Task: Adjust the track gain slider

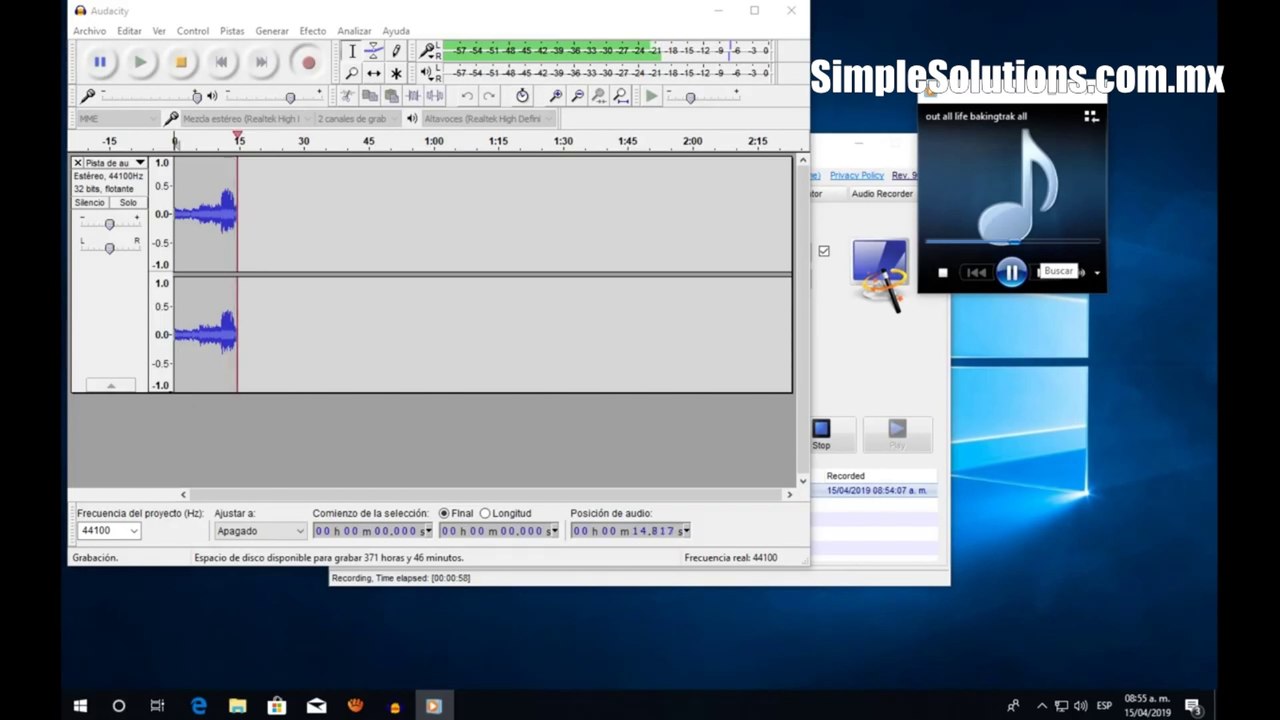Action: point(109,224)
